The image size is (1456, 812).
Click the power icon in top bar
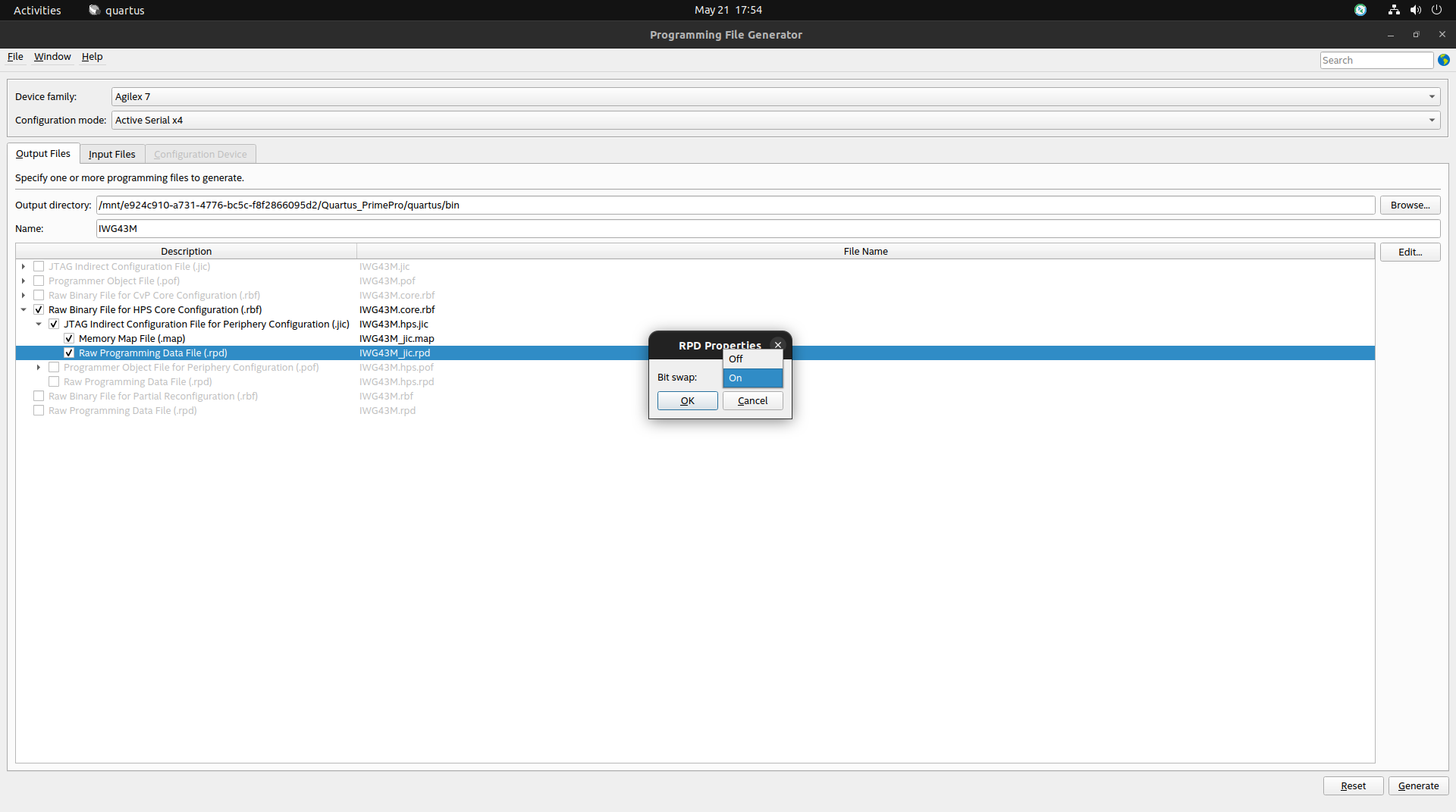[x=1436, y=10]
